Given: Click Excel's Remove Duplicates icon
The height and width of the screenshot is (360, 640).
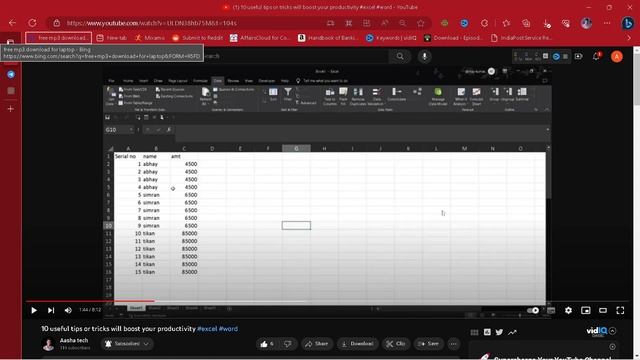Looking at the screenshot, I should (x=358, y=97).
